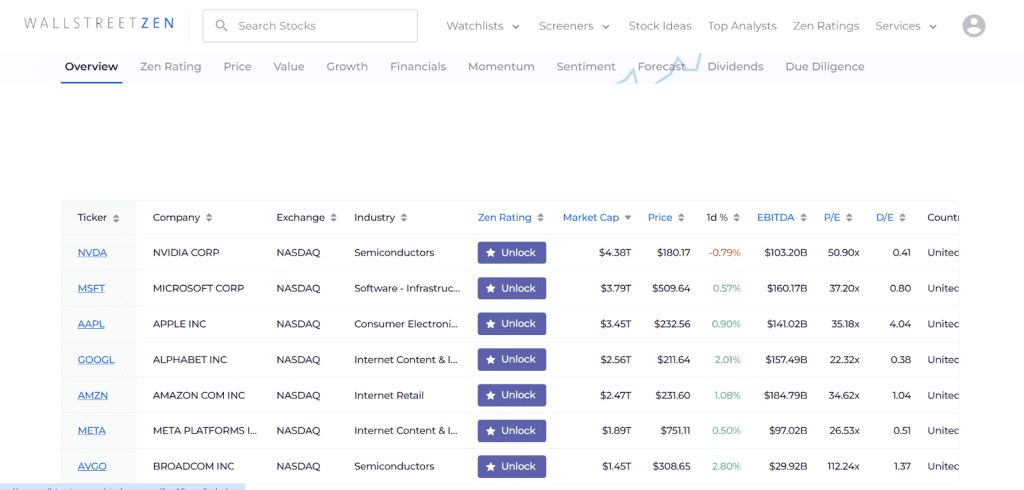Switch to the Momentum tab
The height and width of the screenshot is (490, 1024).
pyautogui.click(x=501, y=67)
